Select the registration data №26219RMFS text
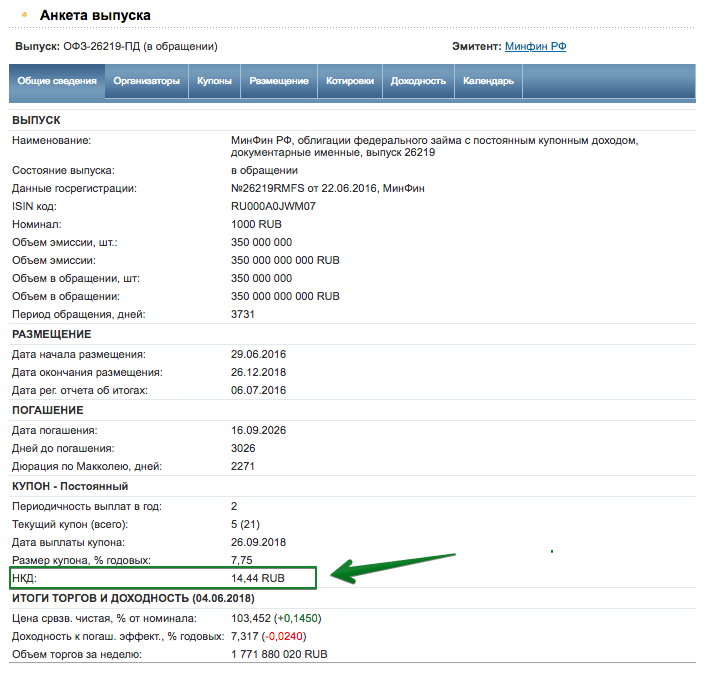This screenshot has height=689, width=726. (x=268, y=188)
